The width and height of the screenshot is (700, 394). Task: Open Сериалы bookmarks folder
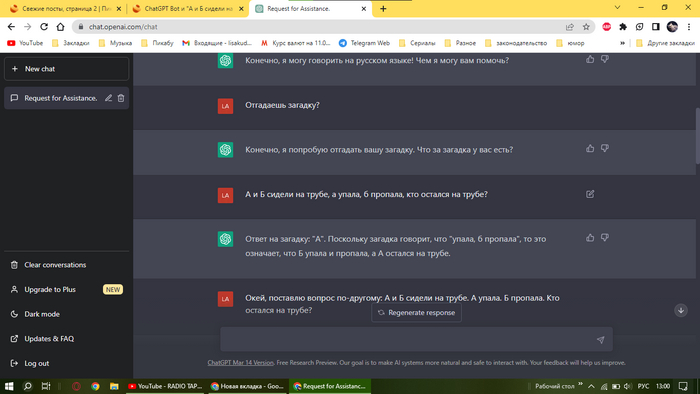417,43
